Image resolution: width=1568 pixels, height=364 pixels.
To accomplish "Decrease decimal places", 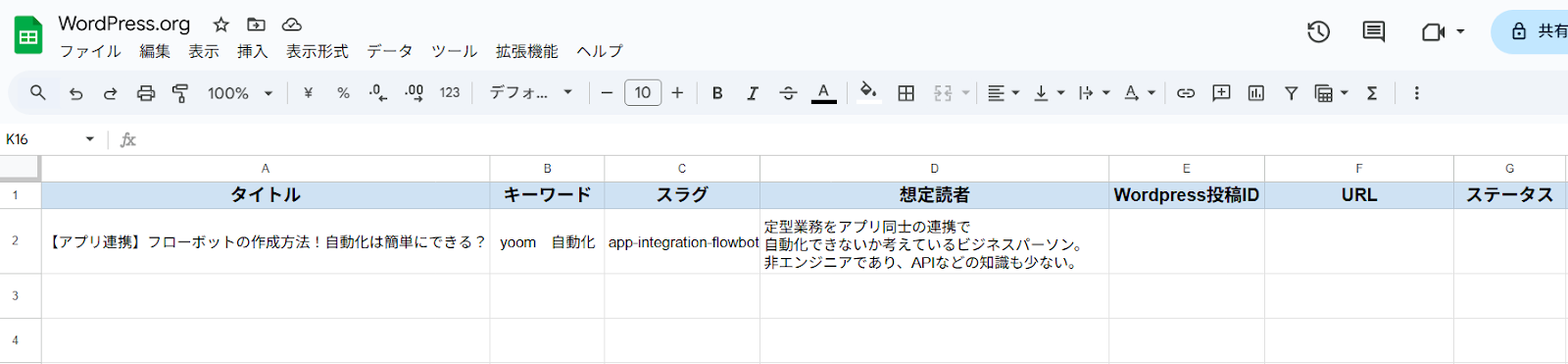I will pyautogui.click(x=378, y=93).
